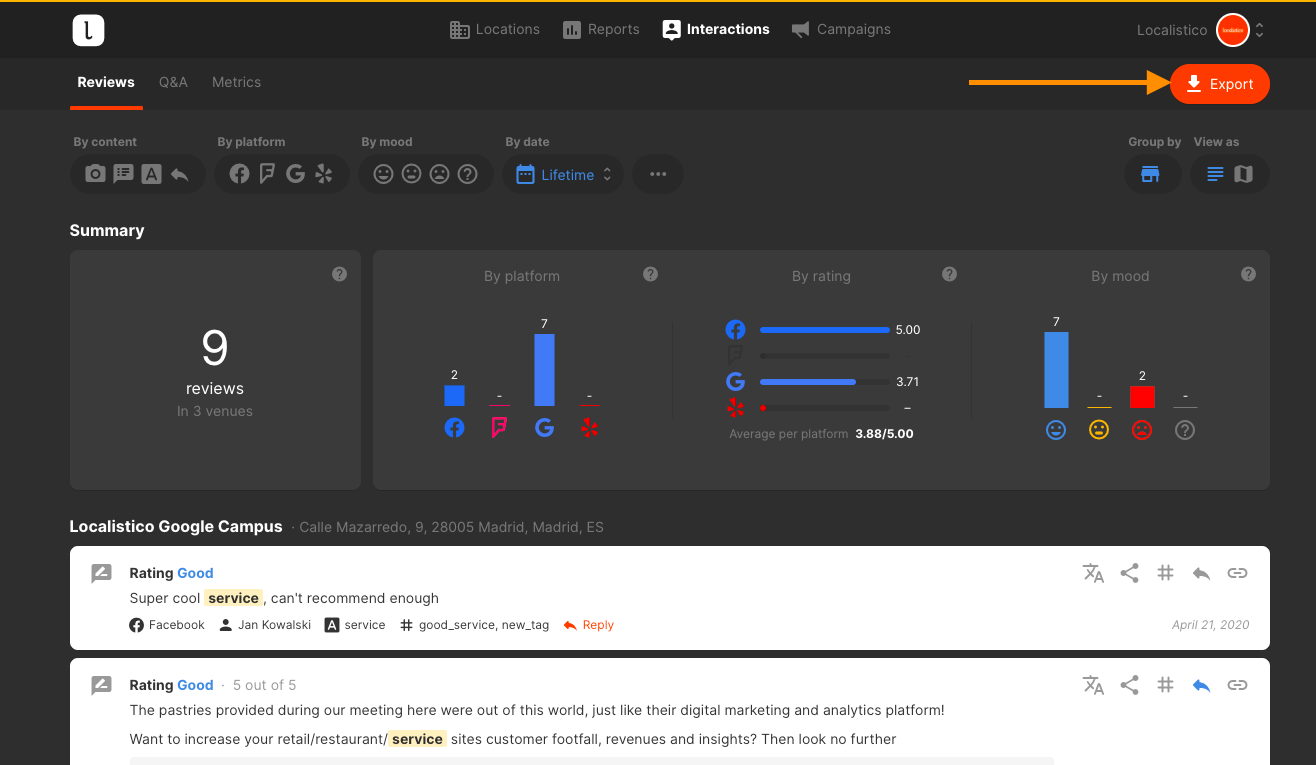Click the Facebook bar in platform chart

click(454, 395)
